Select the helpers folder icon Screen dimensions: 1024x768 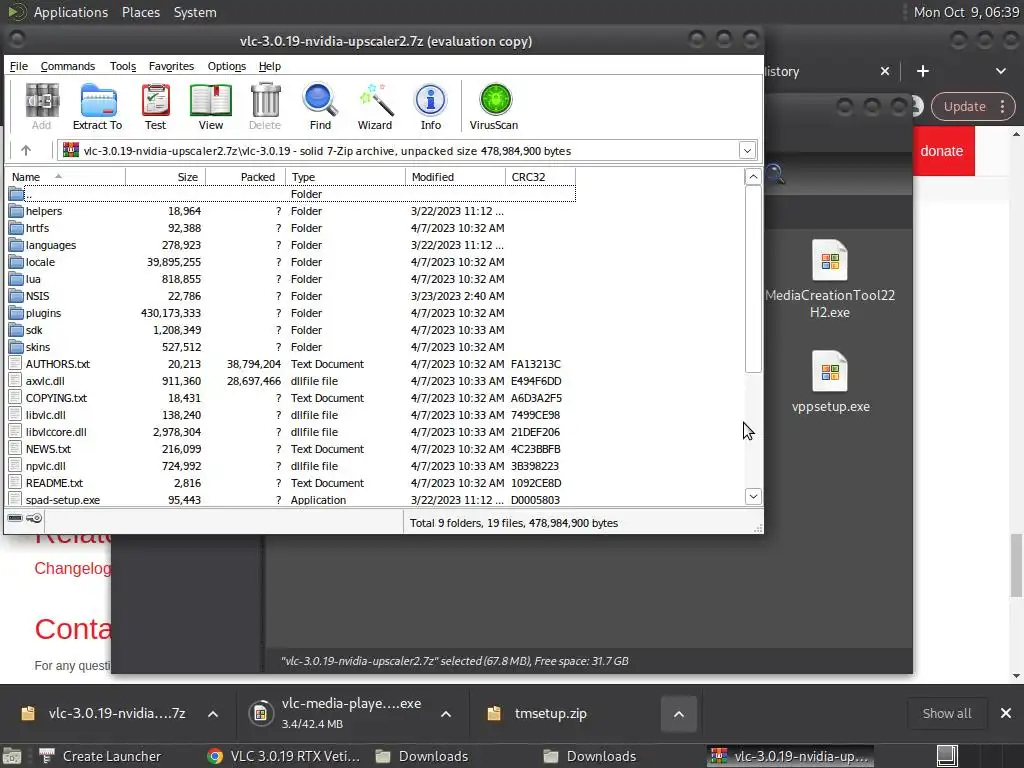(x=16, y=211)
